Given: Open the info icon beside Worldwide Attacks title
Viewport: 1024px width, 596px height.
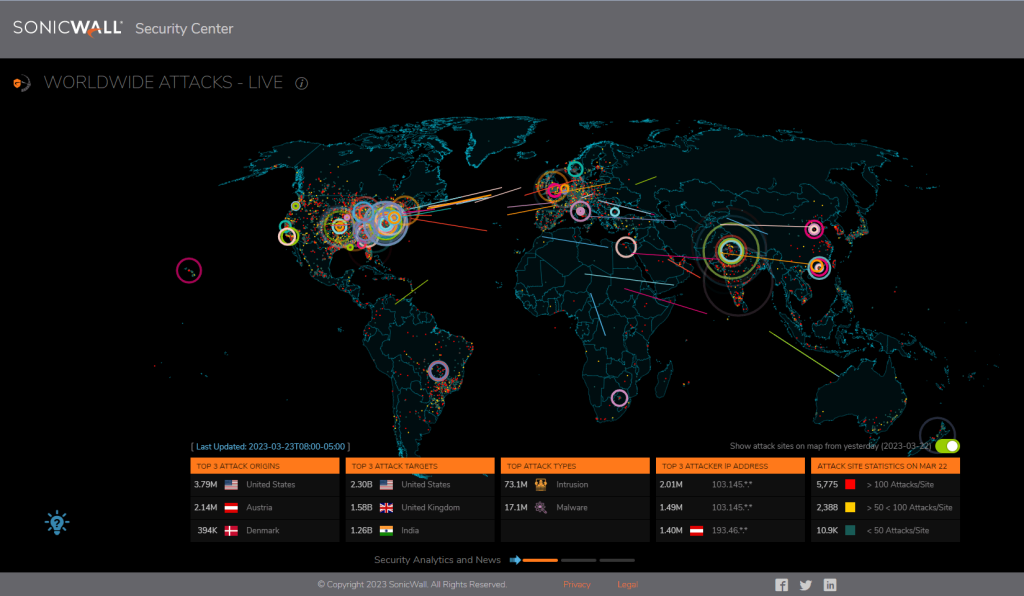Looking at the screenshot, I should 301,84.
